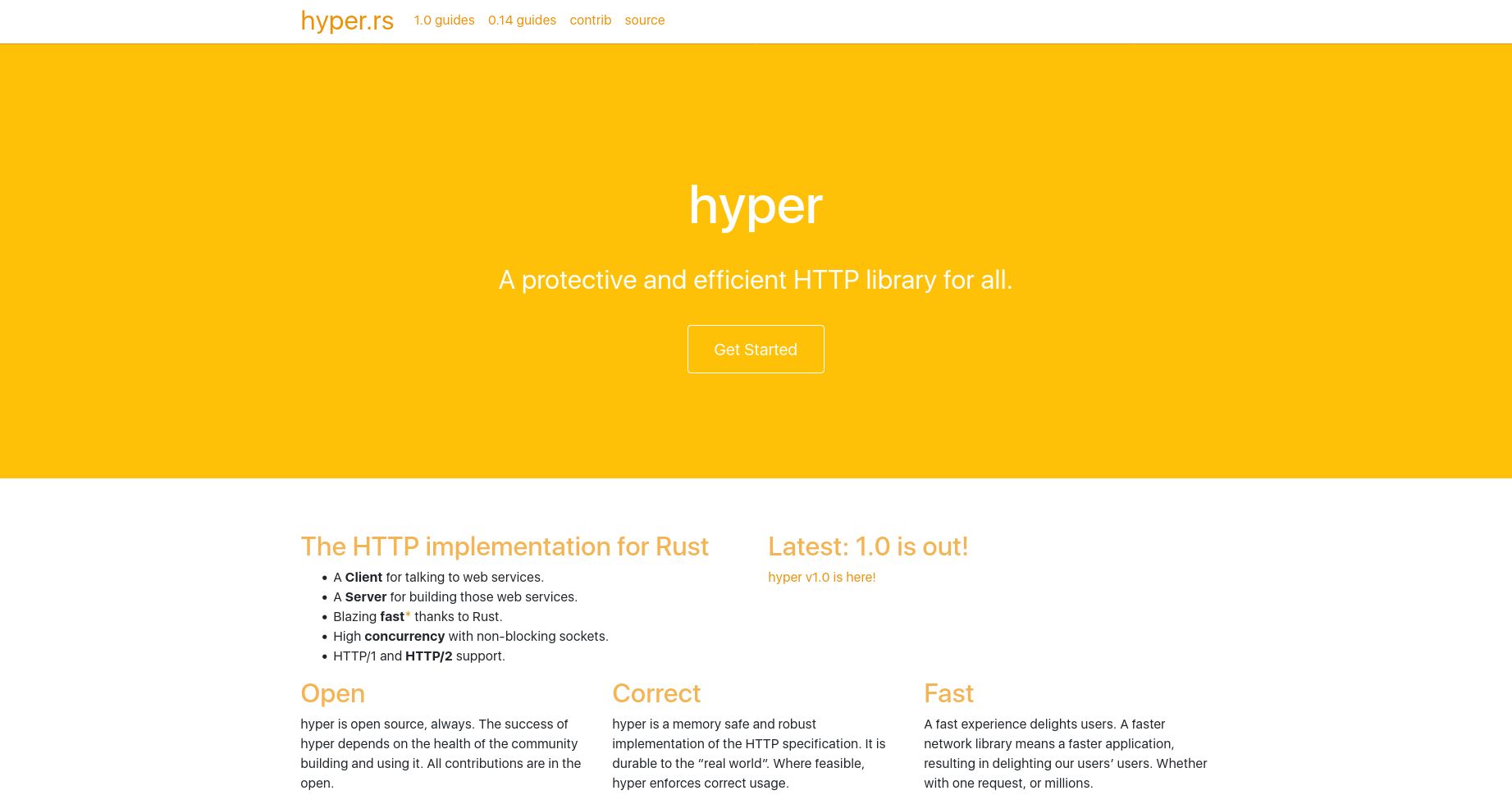Viewport: 1512px width, 809px height.
Task: Click the 'Latest: 1.0 is out!' heading
Action: click(868, 546)
